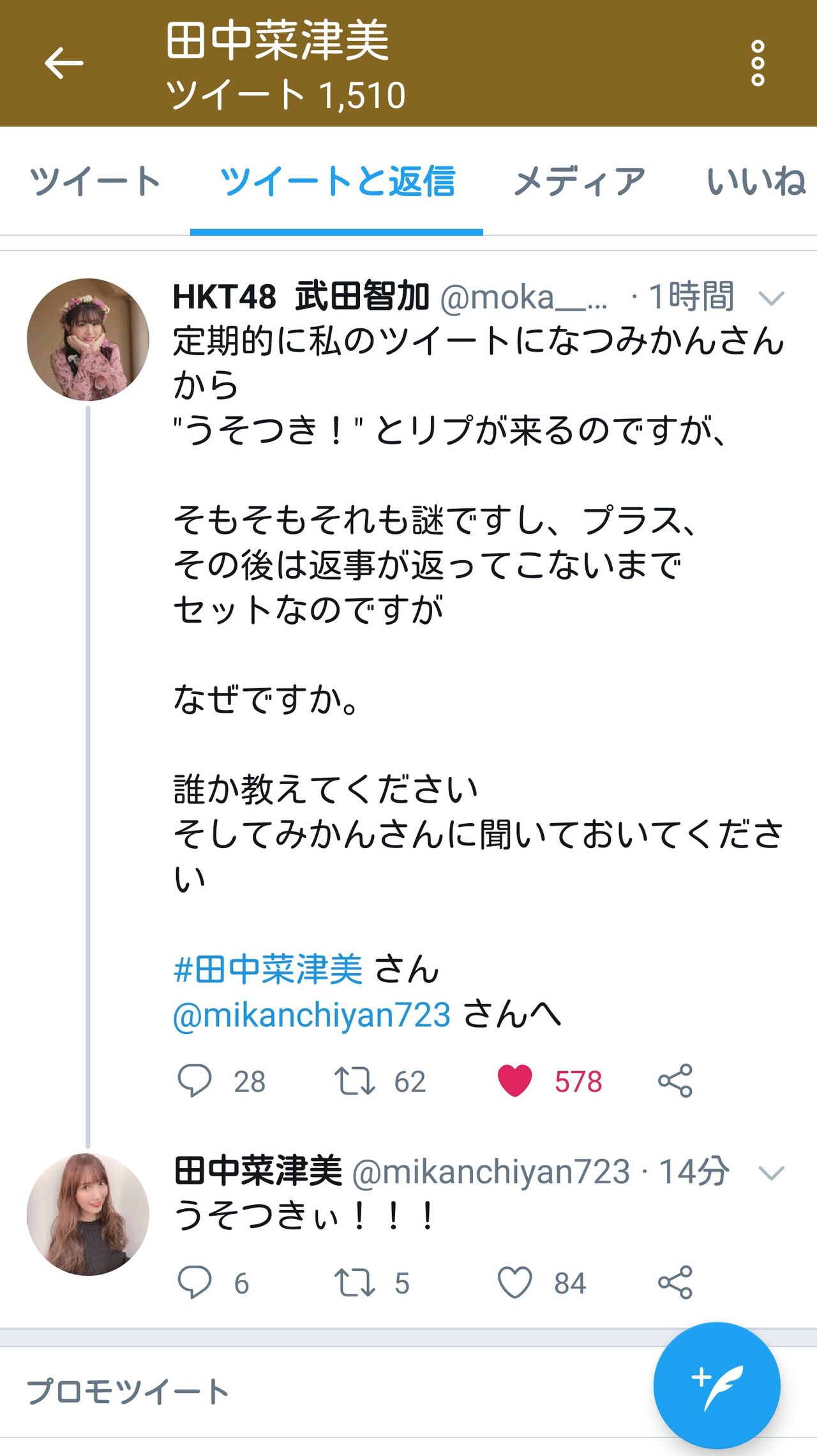Compose a new tweet with floating button
The width and height of the screenshot is (817, 1456).
(716, 1384)
